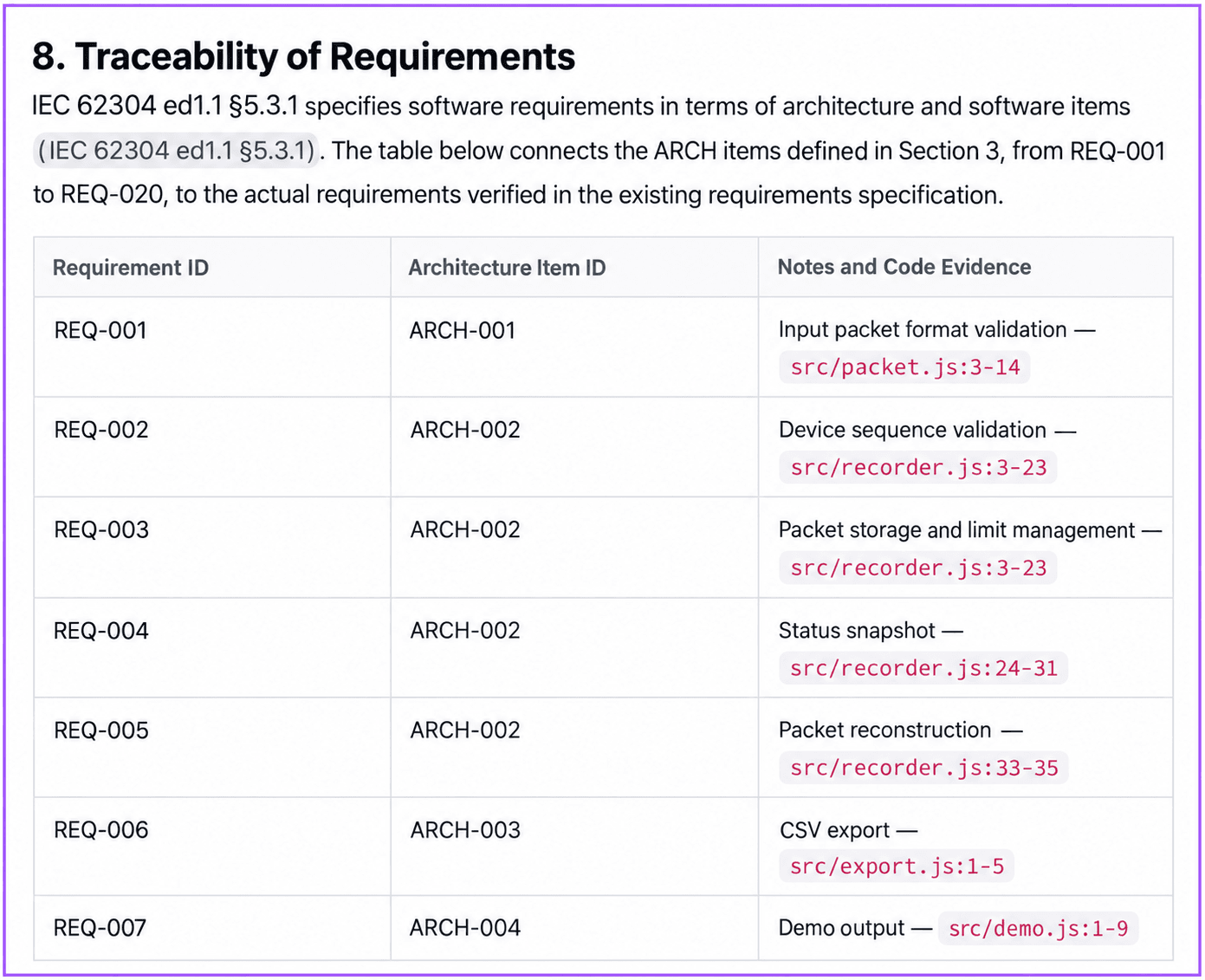
Task: Click the "8. Traceability of Requirements" heading
Action: point(303,57)
